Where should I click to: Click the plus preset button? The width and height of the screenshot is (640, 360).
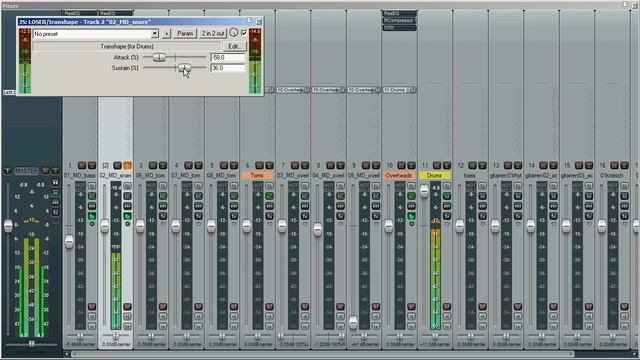point(166,33)
